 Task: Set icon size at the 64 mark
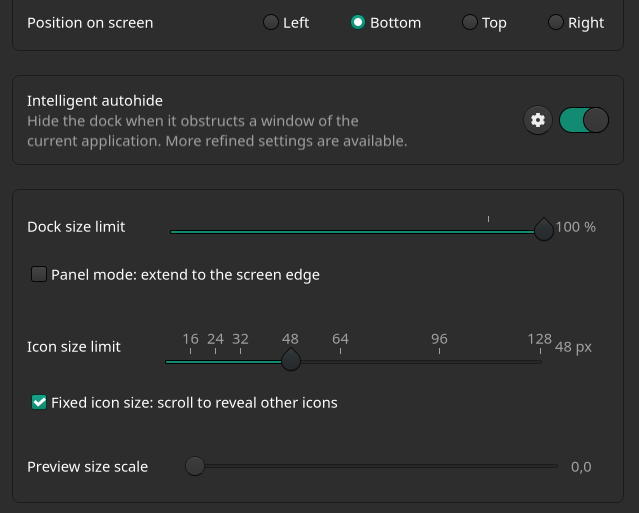tap(340, 360)
